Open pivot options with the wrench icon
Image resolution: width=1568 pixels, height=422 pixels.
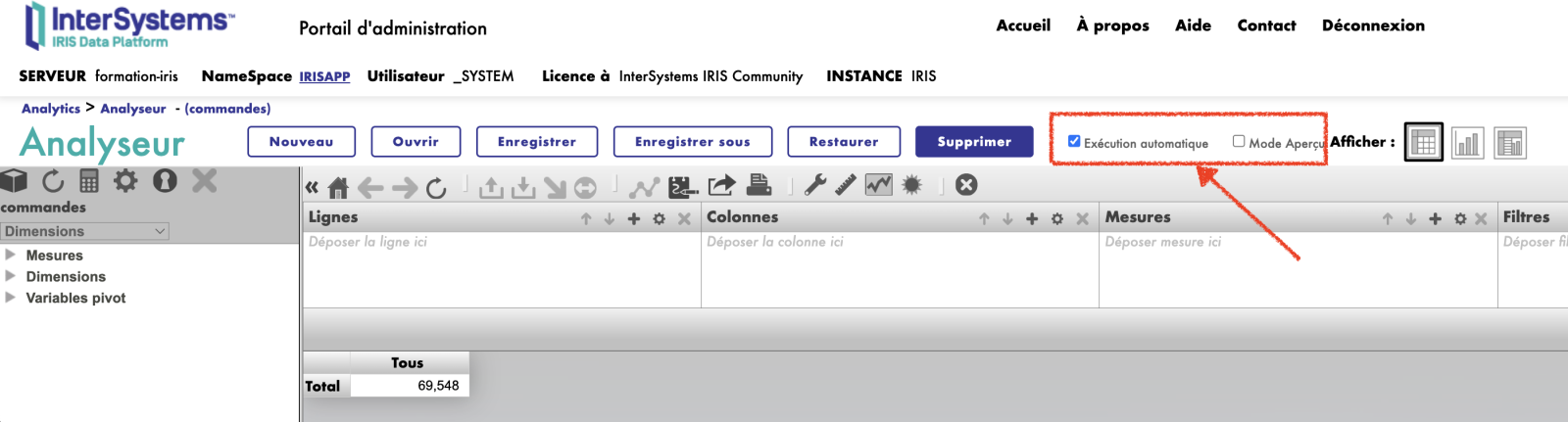pyautogui.click(x=815, y=185)
